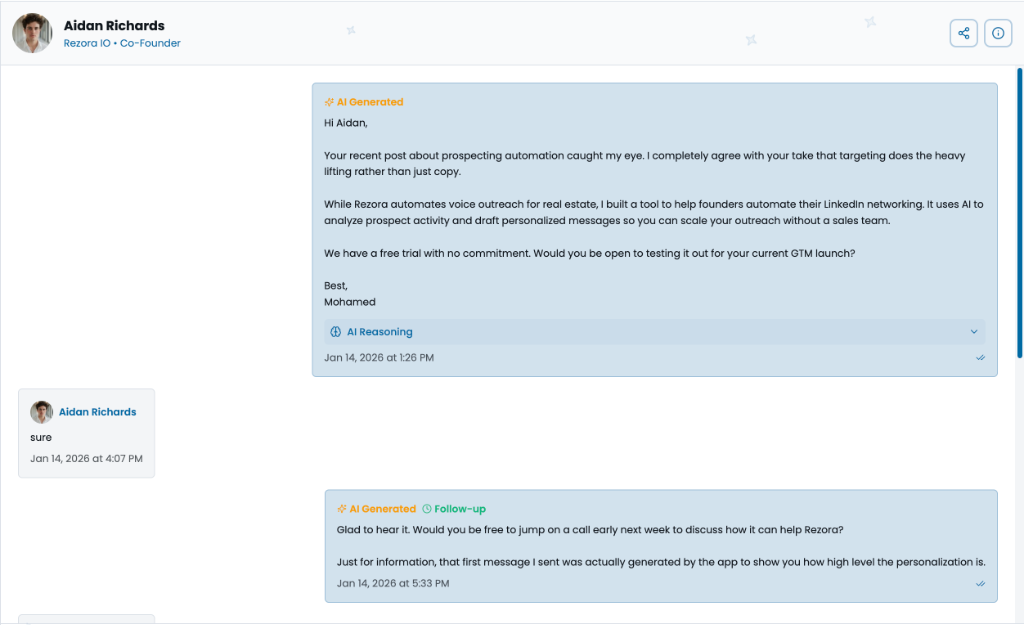The image size is (1024, 625).
Task: Click the partially visible card at the bottom left
Action: [86, 620]
